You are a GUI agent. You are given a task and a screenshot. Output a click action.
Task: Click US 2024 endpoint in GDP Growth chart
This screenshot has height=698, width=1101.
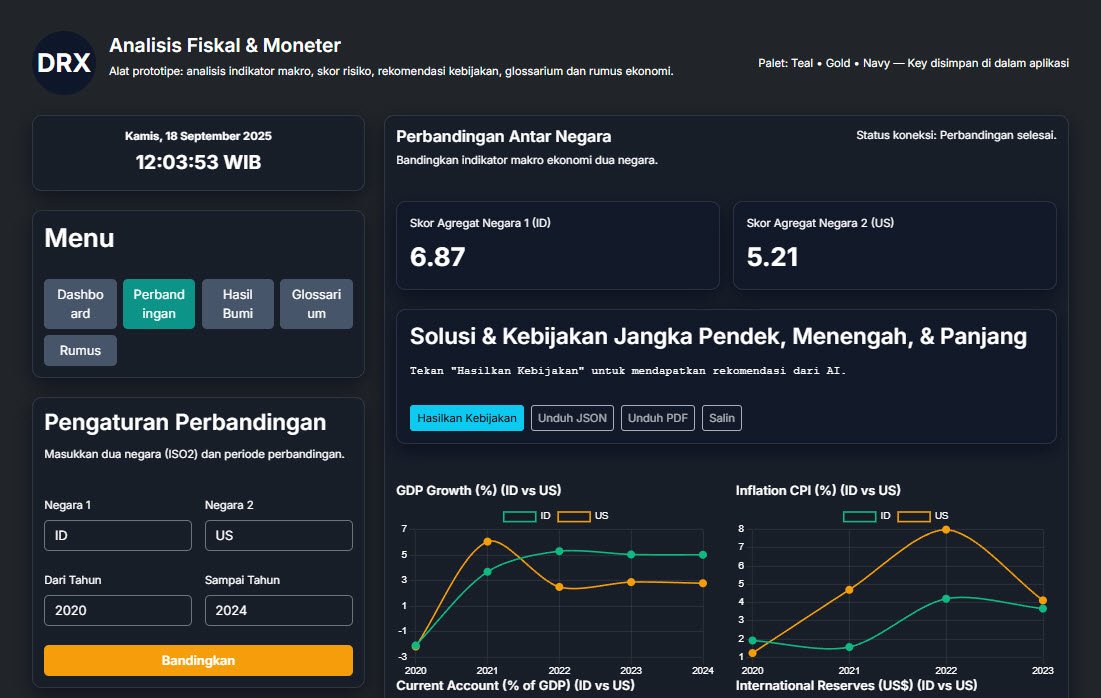click(703, 583)
